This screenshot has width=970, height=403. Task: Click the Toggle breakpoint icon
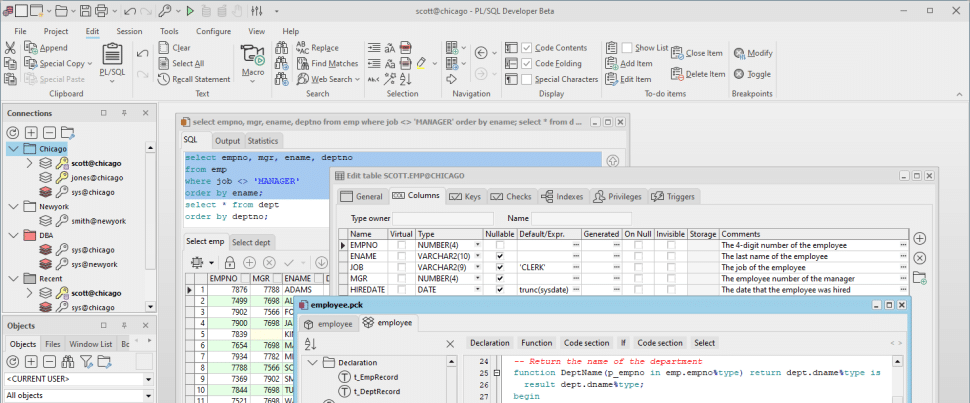738,74
